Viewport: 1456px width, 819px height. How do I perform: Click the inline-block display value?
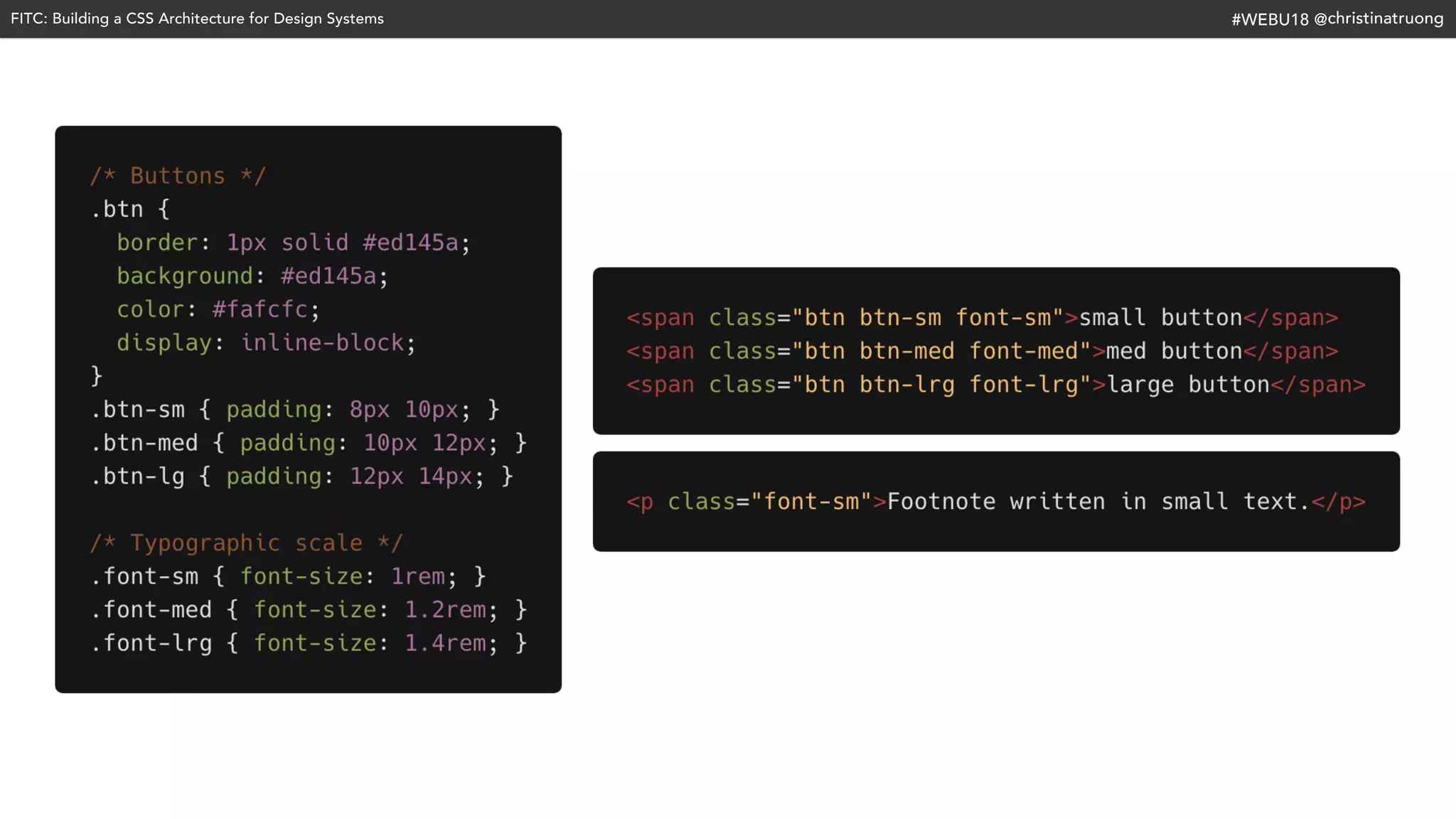pyautogui.click(x=322, y=343)
